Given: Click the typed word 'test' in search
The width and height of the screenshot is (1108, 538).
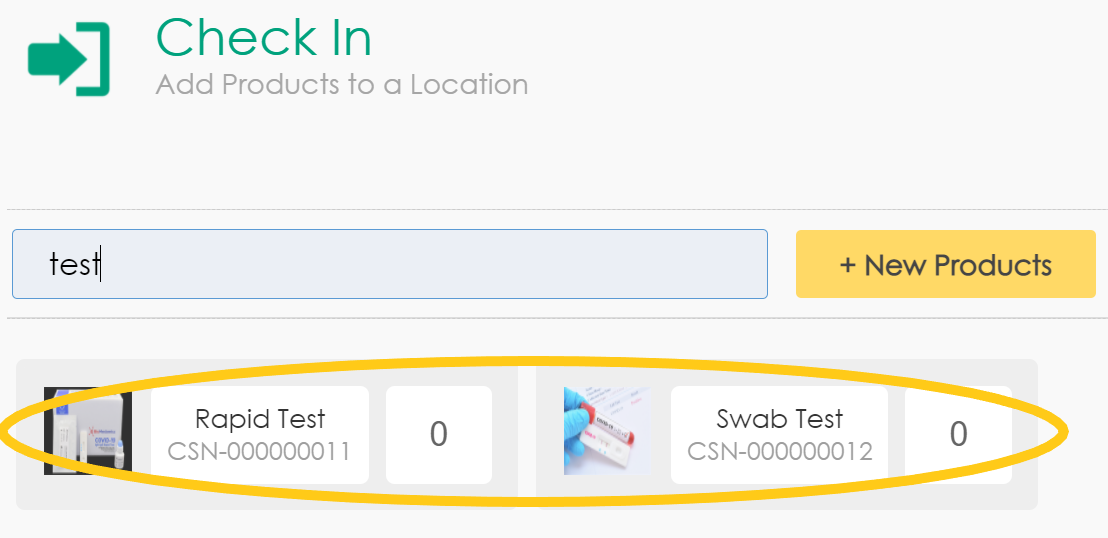Looking at the screenshot, I should (75, 264).
